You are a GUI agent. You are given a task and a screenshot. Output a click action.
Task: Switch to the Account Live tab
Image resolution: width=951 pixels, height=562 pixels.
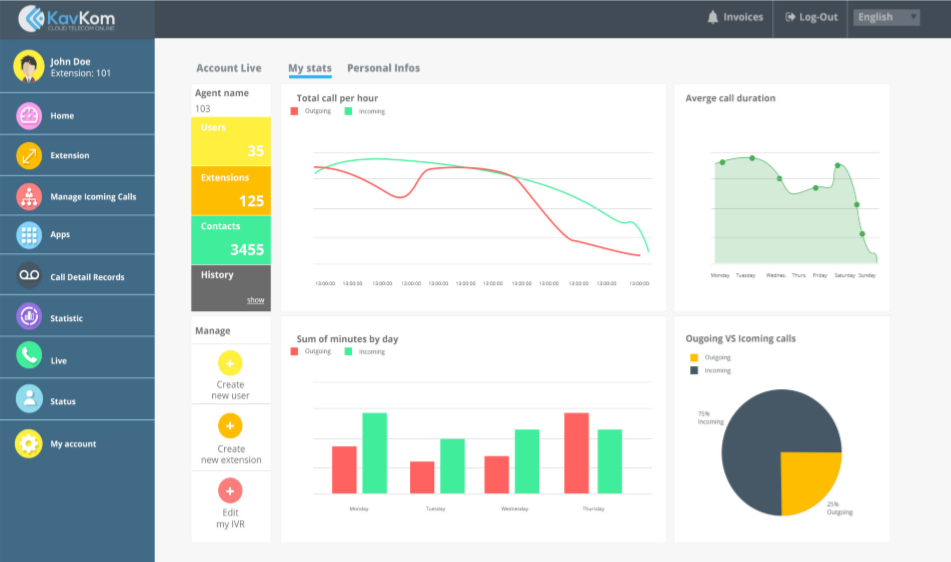coord(228,68)
